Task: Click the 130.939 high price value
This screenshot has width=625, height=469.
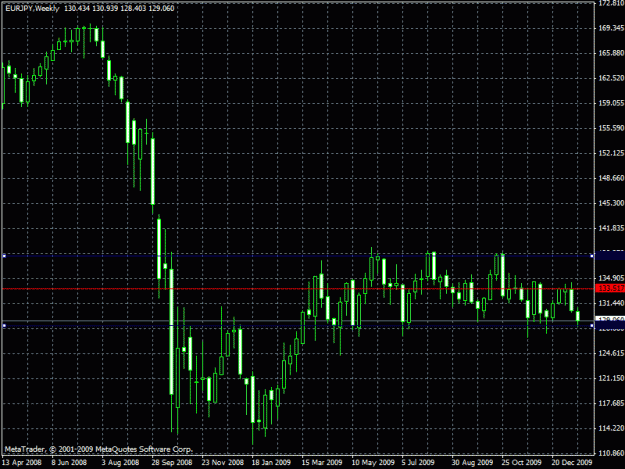Action: pos(106,8)
